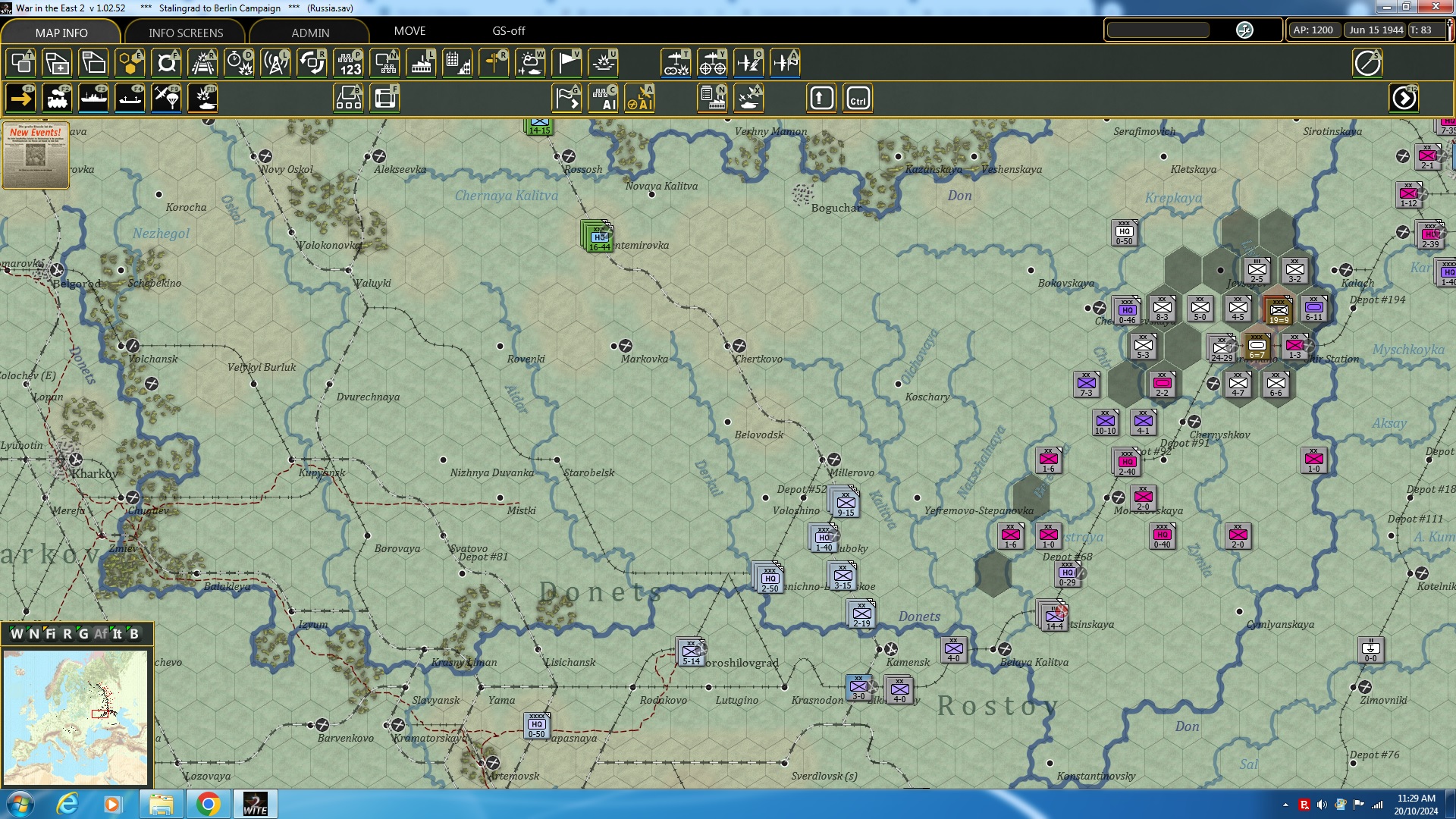Select the Build fortified zone icon (F11)
Viewport: 1456px width, 819px height.
202,99
